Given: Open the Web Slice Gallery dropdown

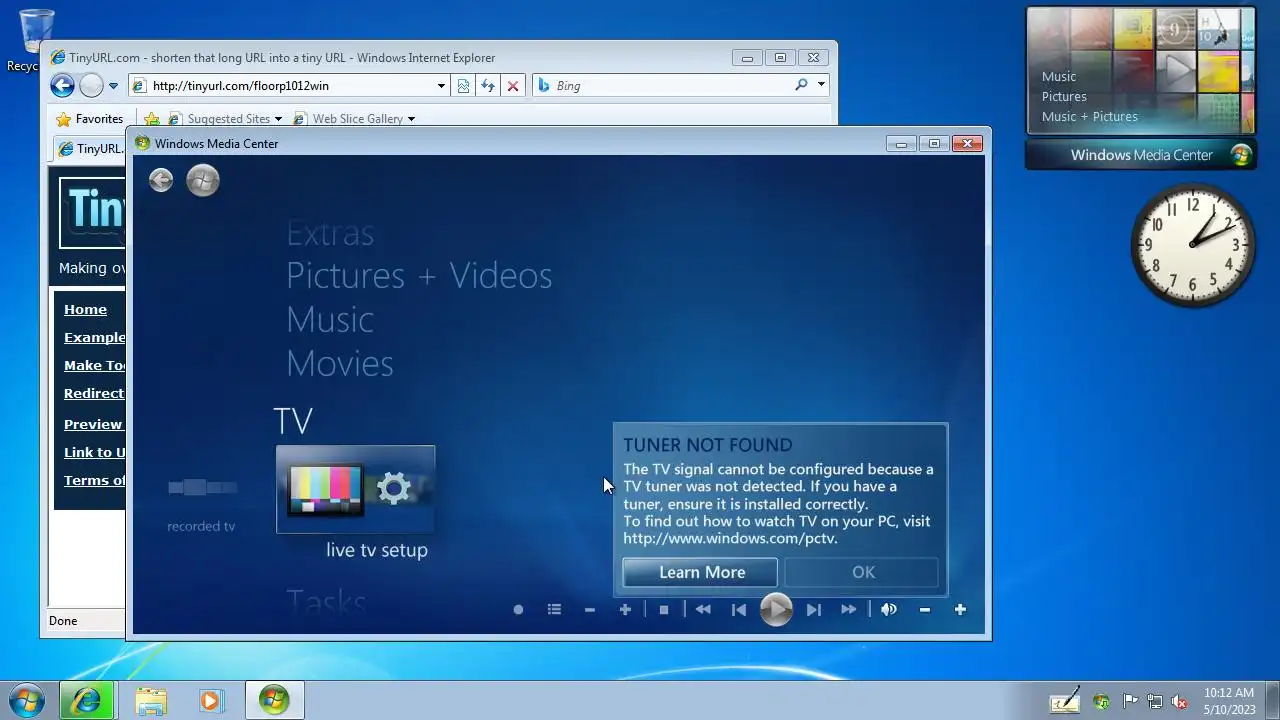Looking at the screenshot, I should point(354,119).
